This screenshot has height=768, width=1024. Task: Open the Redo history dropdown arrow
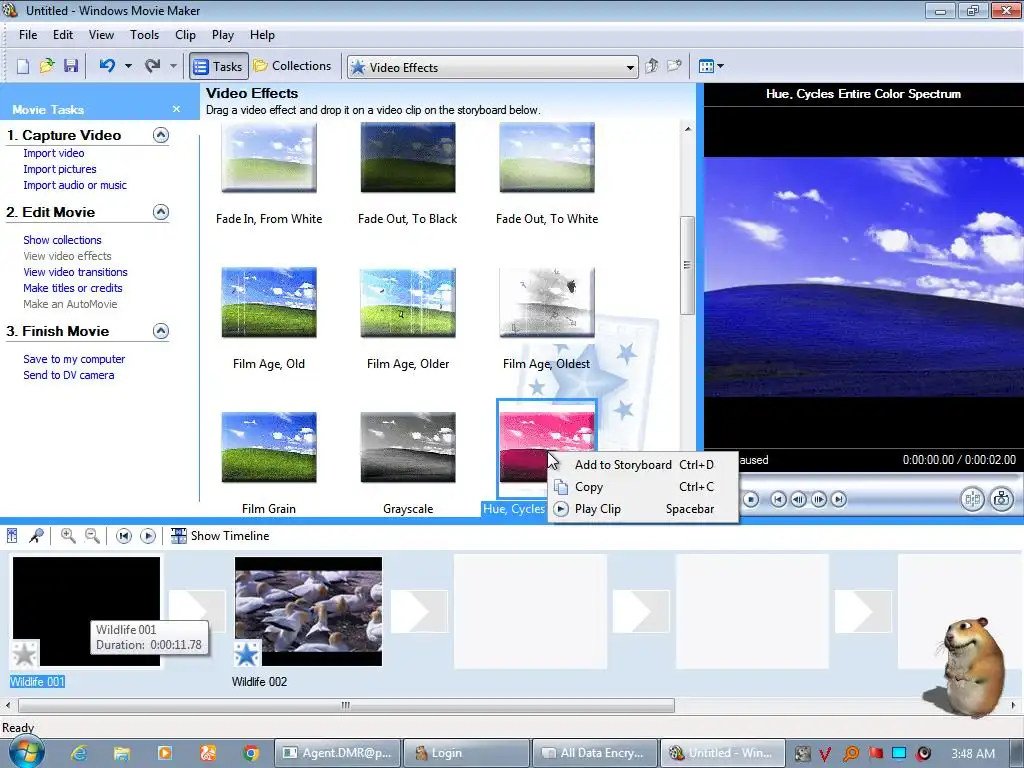(x=173, y=66)
